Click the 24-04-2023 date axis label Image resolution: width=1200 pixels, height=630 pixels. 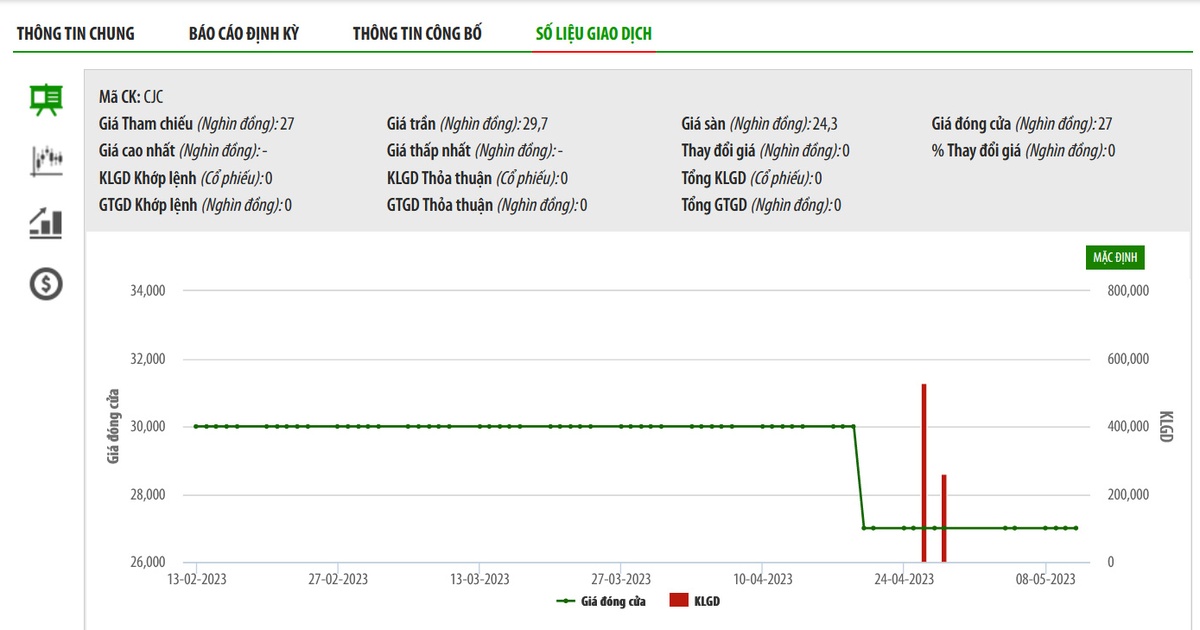(x=904, y=579)
